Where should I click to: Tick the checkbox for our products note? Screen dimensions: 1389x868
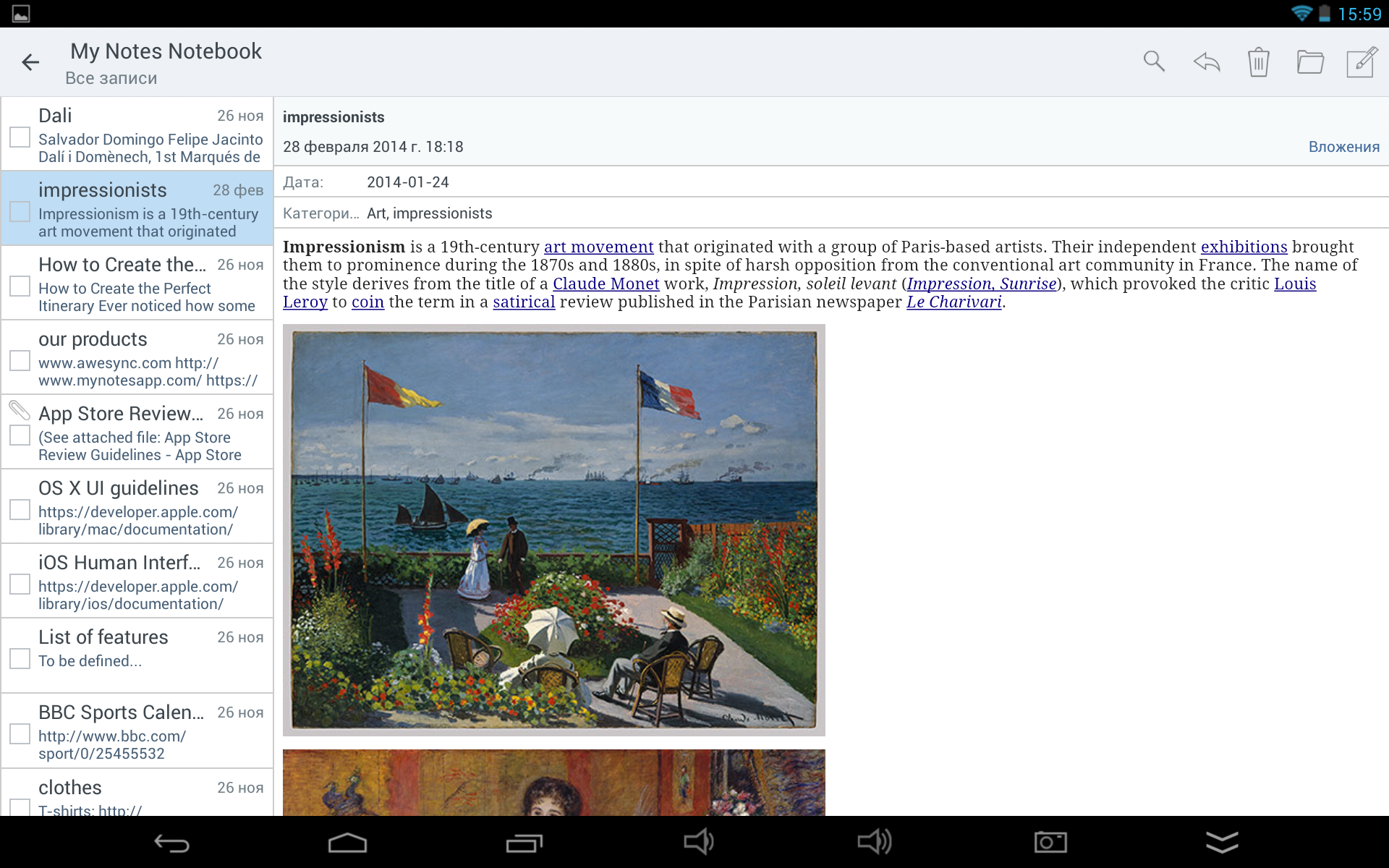(20, 360)
